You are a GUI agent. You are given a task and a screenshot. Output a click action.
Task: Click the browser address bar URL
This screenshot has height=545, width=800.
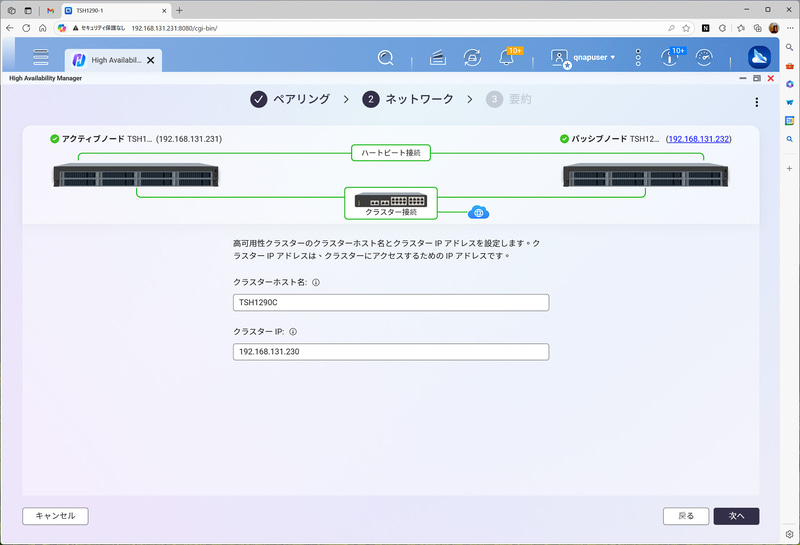tap(174, 28)
